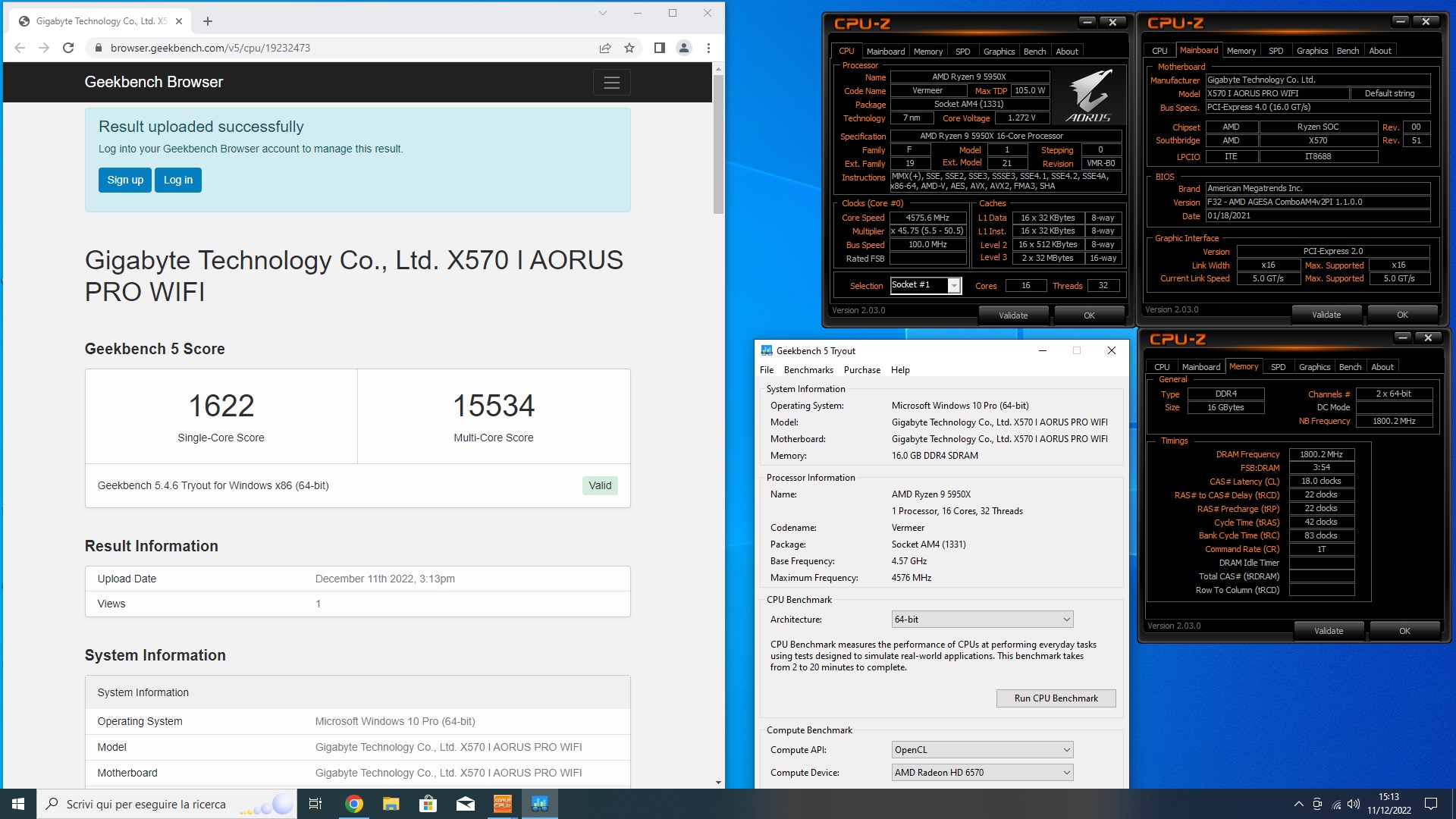Click Default string field in Mainboard window
The width and height of the screenshot is (1456, 819).
click(1389, 93)
